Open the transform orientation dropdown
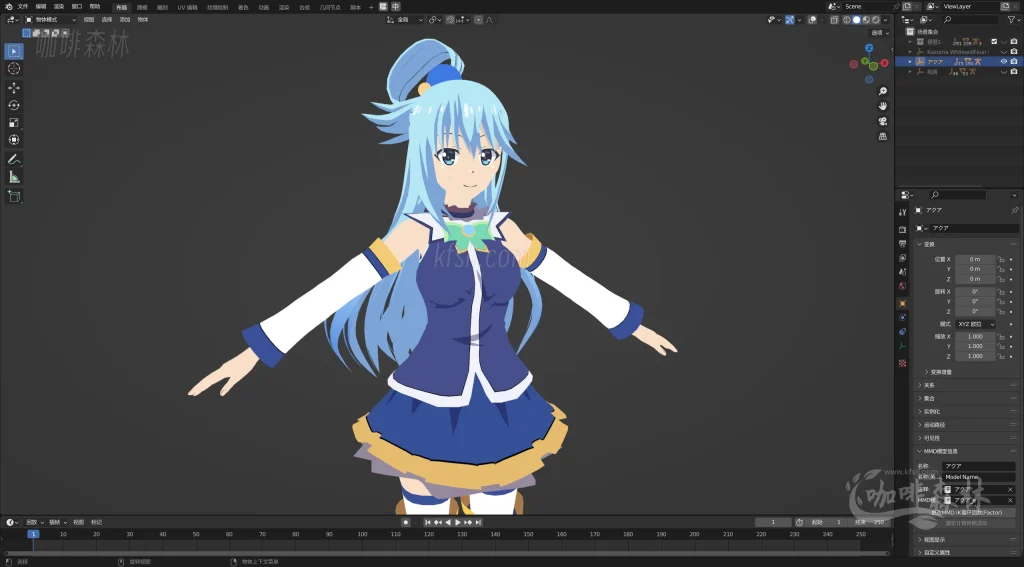1024x567 pixels. tap(405, 20)
